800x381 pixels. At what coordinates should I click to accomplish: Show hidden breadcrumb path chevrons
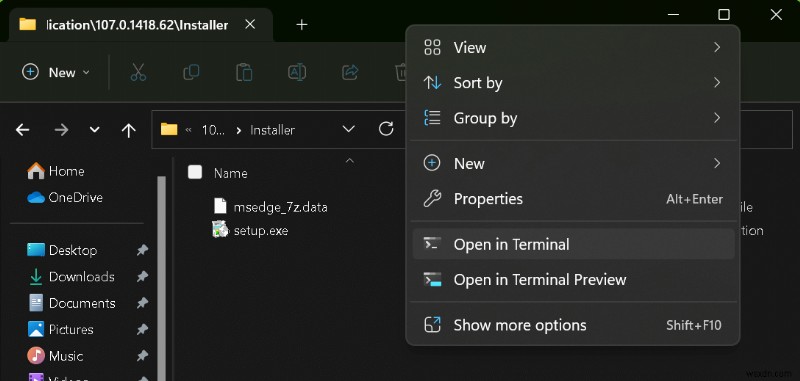(188, 130)
